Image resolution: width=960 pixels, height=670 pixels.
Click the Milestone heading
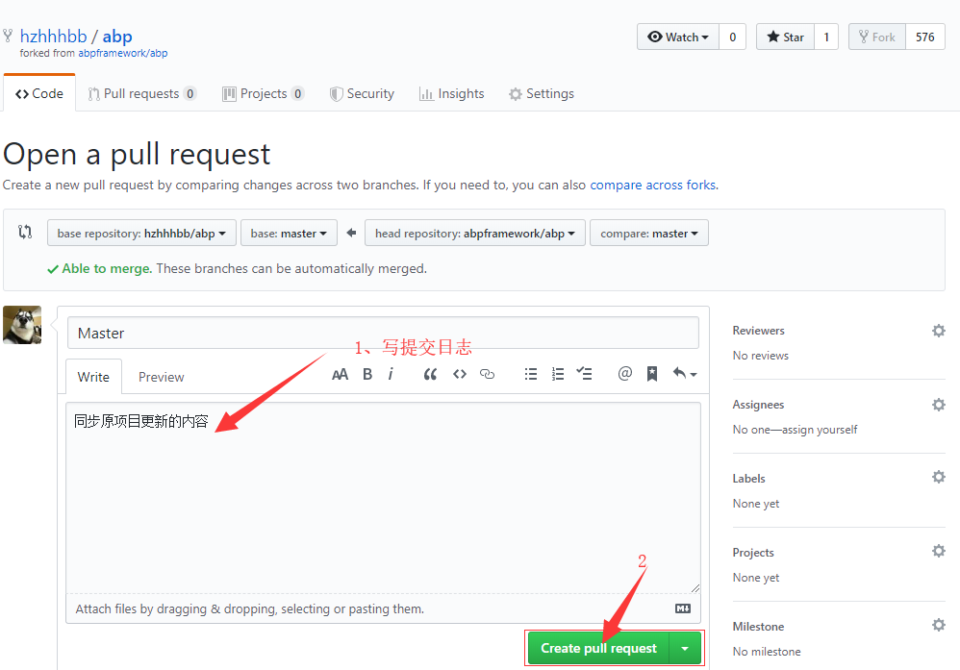[758, 627]
